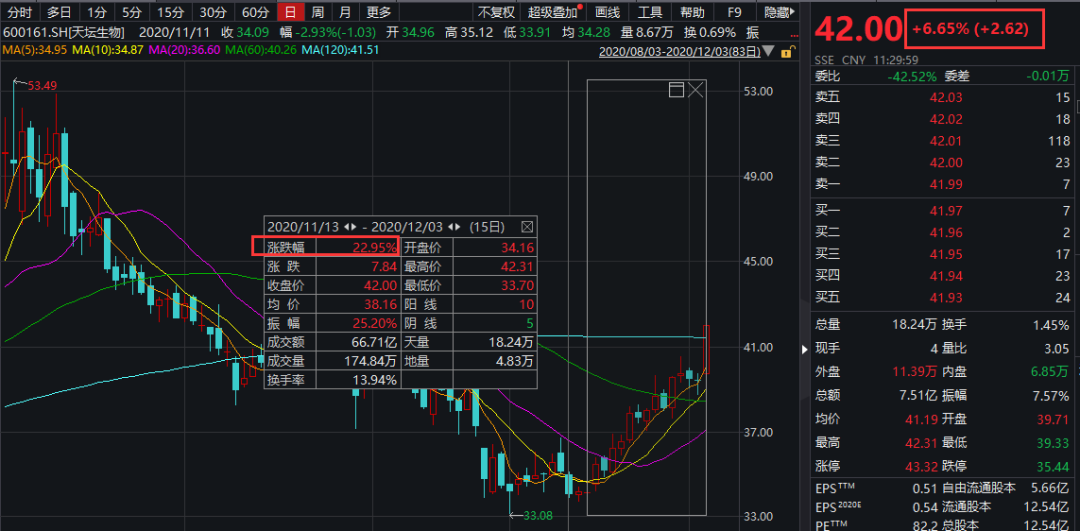Select the 60分 period tab
Image resolution: width=1080 pixels, height=531 pixels.
[256, 12]
